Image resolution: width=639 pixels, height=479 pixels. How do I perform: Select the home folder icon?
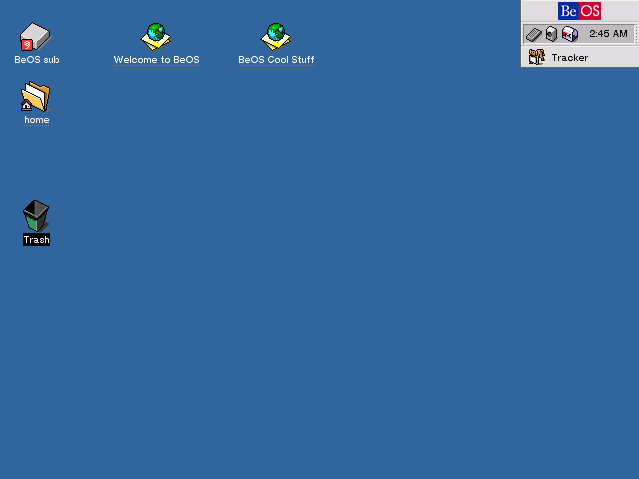(35, 97)
